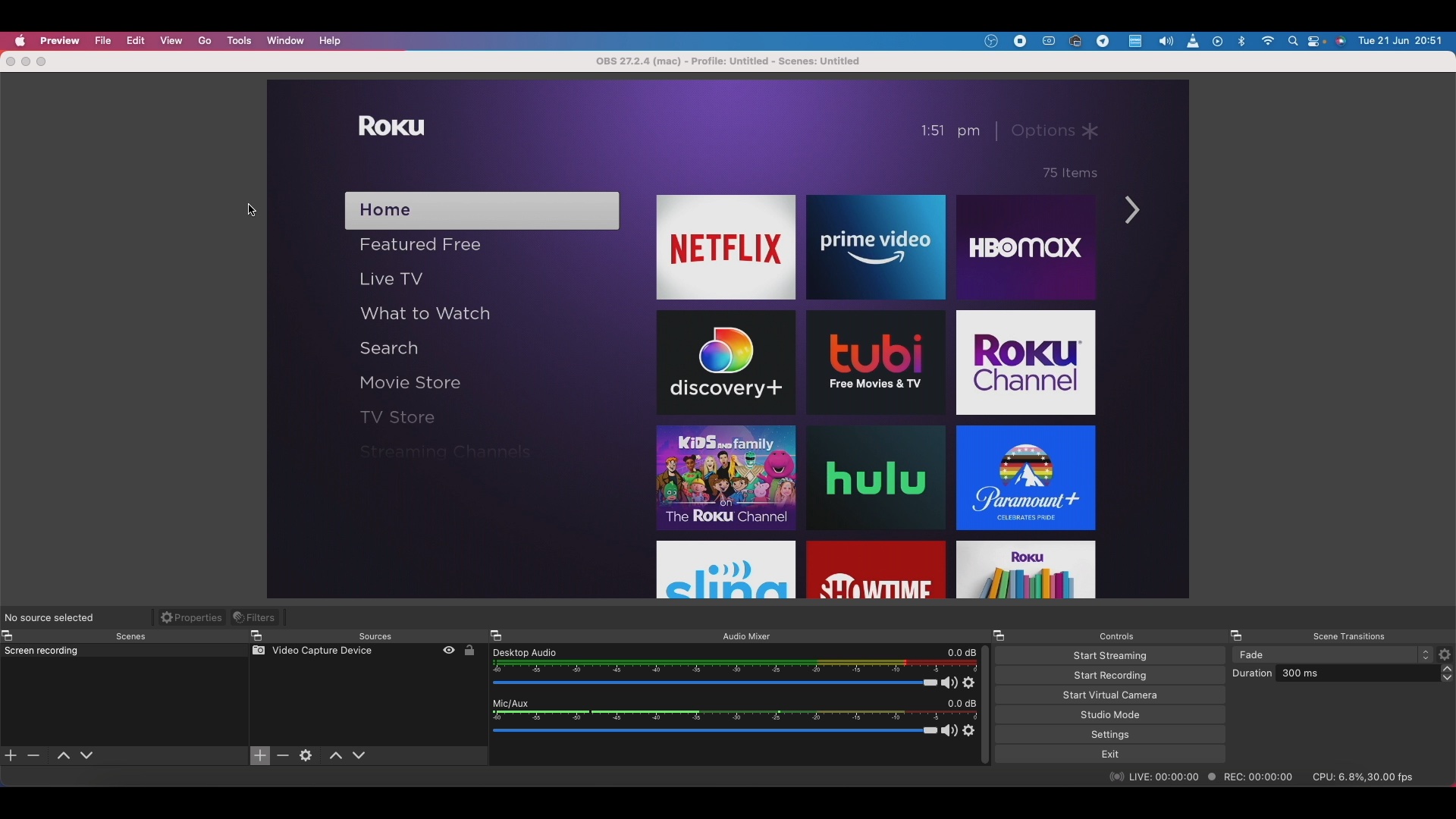Click the Properties button
This screenshot has width=1456, height=819.
pos(192,618)
